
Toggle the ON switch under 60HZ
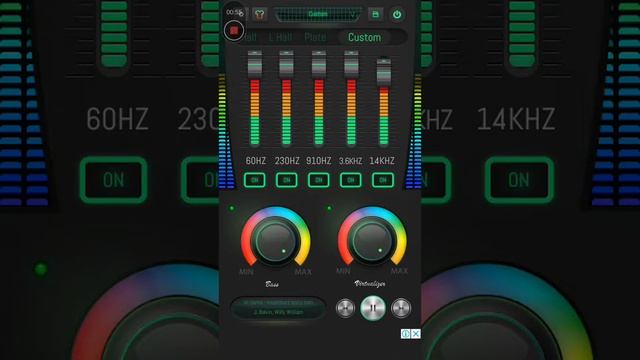[x=255, y=180]
